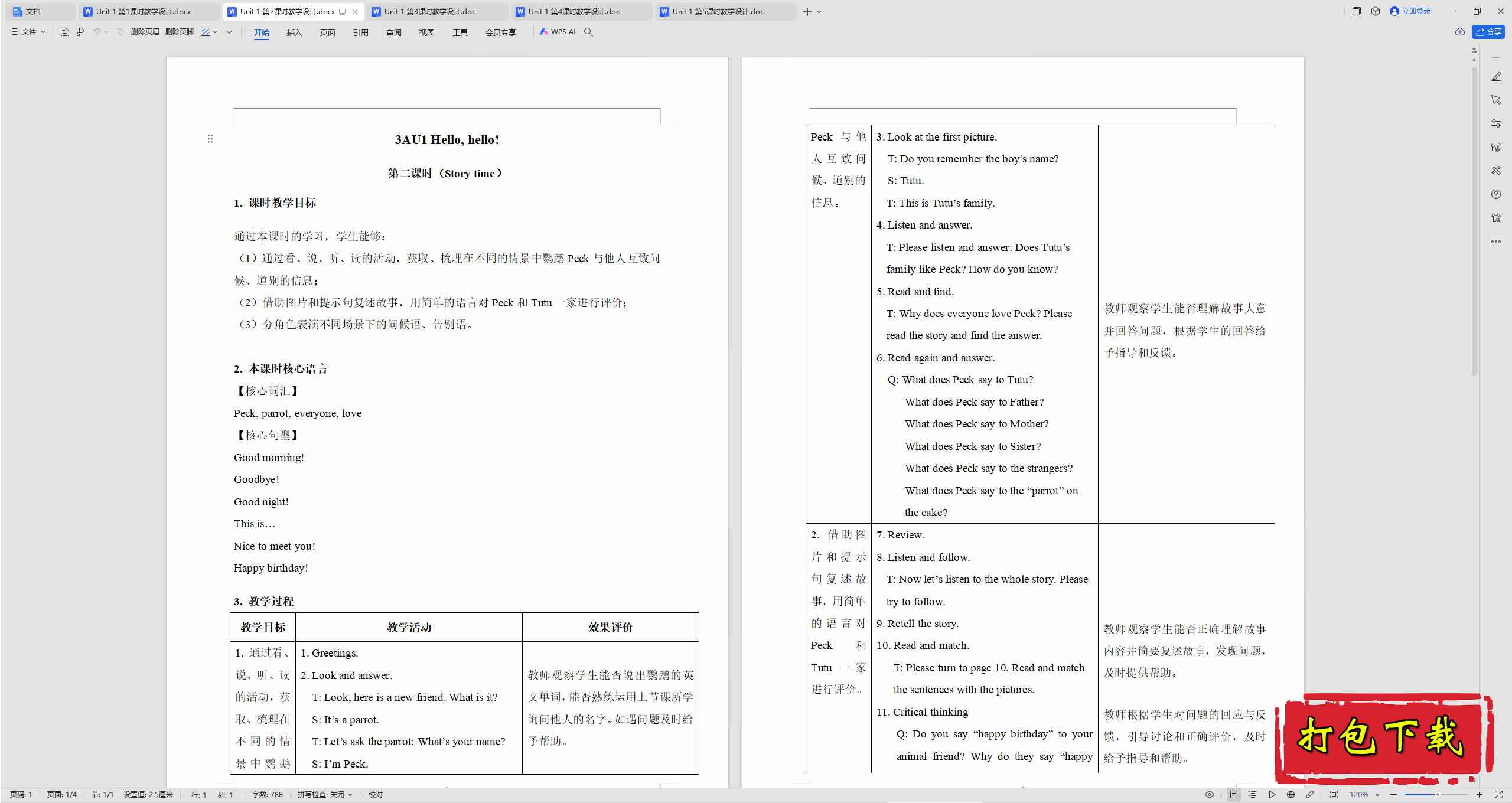Viewport: 1512px width, 803px height.
Task: Switch to Unit 1 第5课时教学设计.doc tab
Action: click(726, 11)
